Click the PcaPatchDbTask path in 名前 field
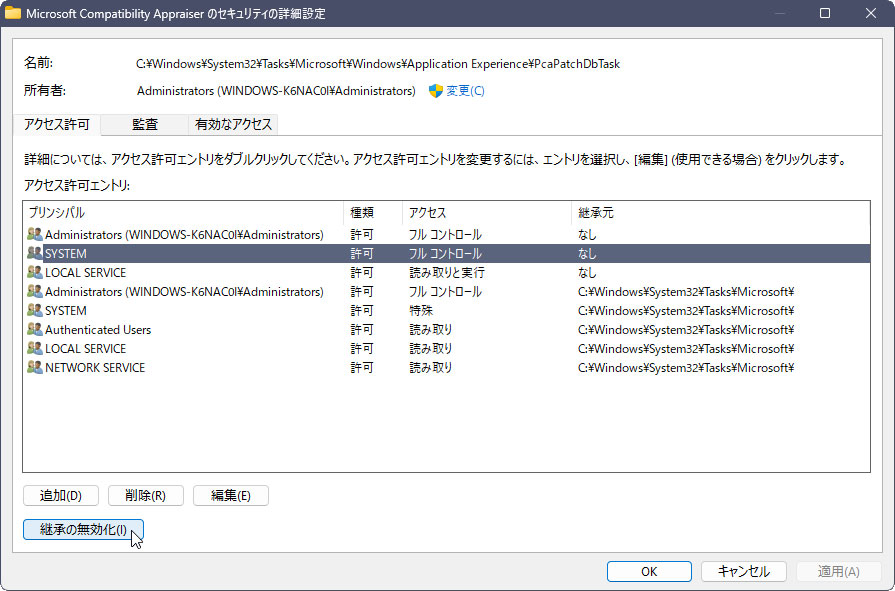Viewport: 895px width, 591px height. tap(378, 64)
